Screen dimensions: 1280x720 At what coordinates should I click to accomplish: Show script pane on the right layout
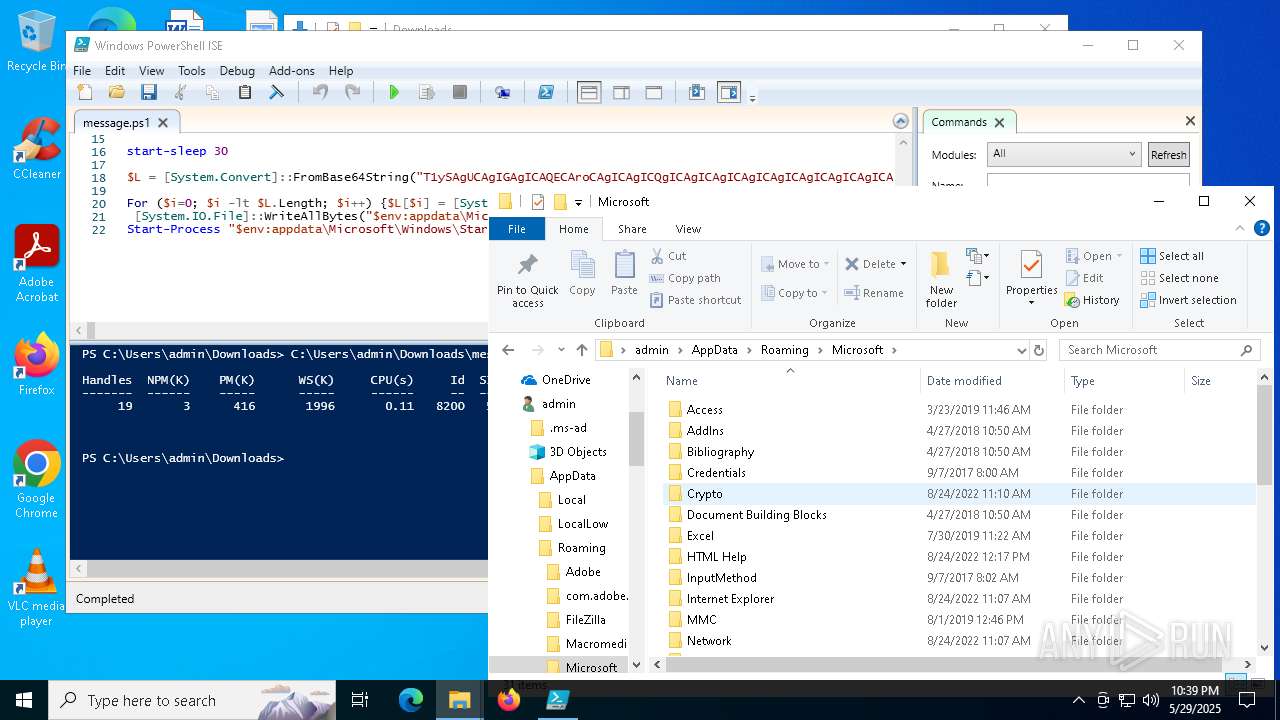coord(621,92)
